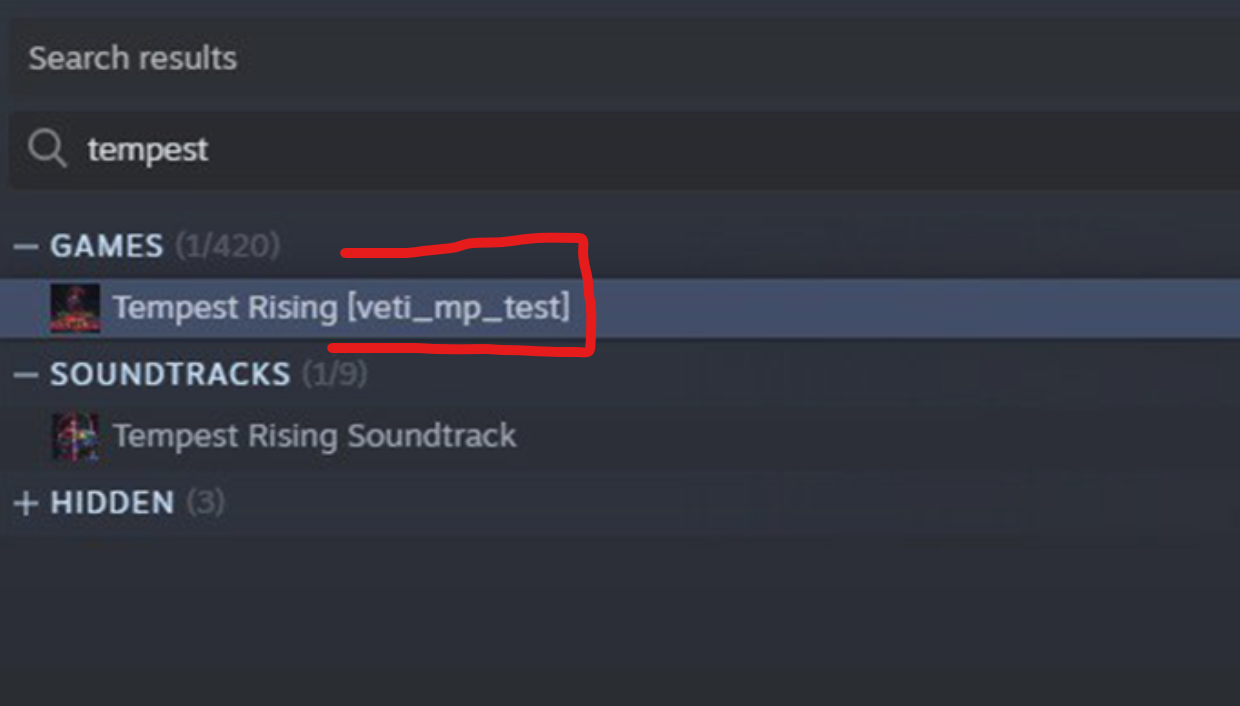Click the typed word "tempest" in search
This screenshot has width=1240, height=706.
click(148, 150)
